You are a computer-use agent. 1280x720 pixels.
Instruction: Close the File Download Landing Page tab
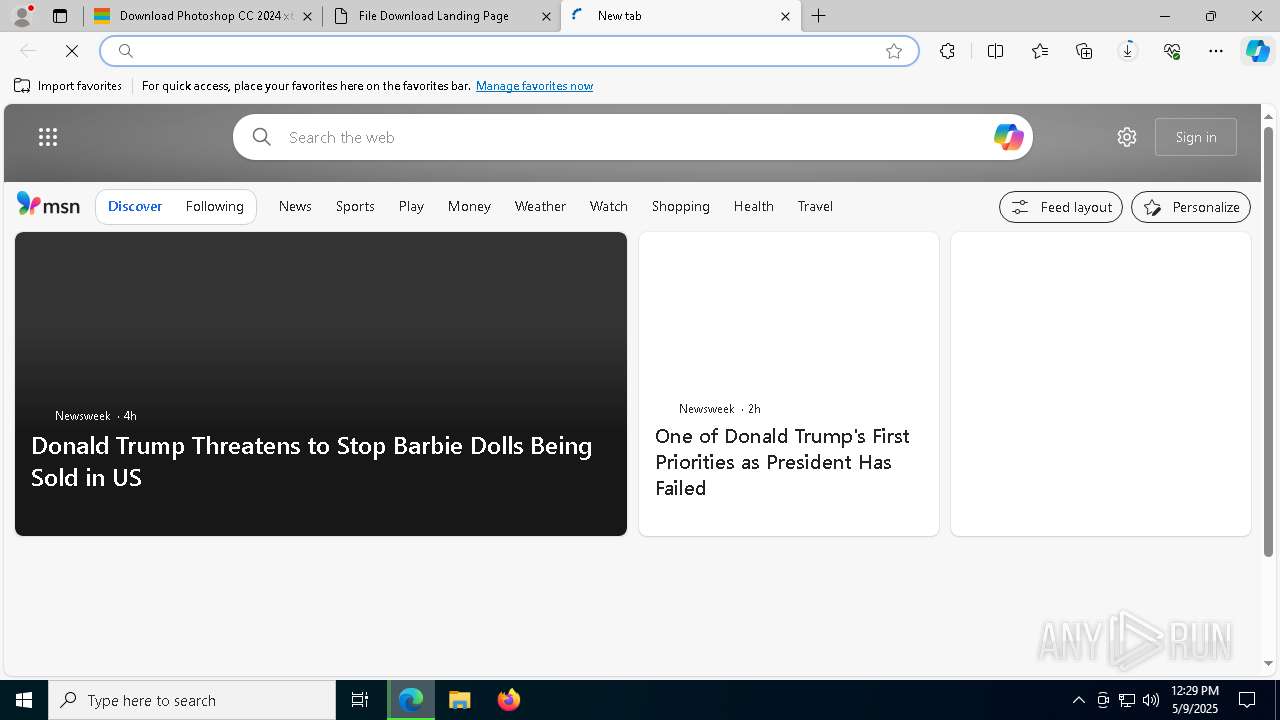(x=546, y=16)
